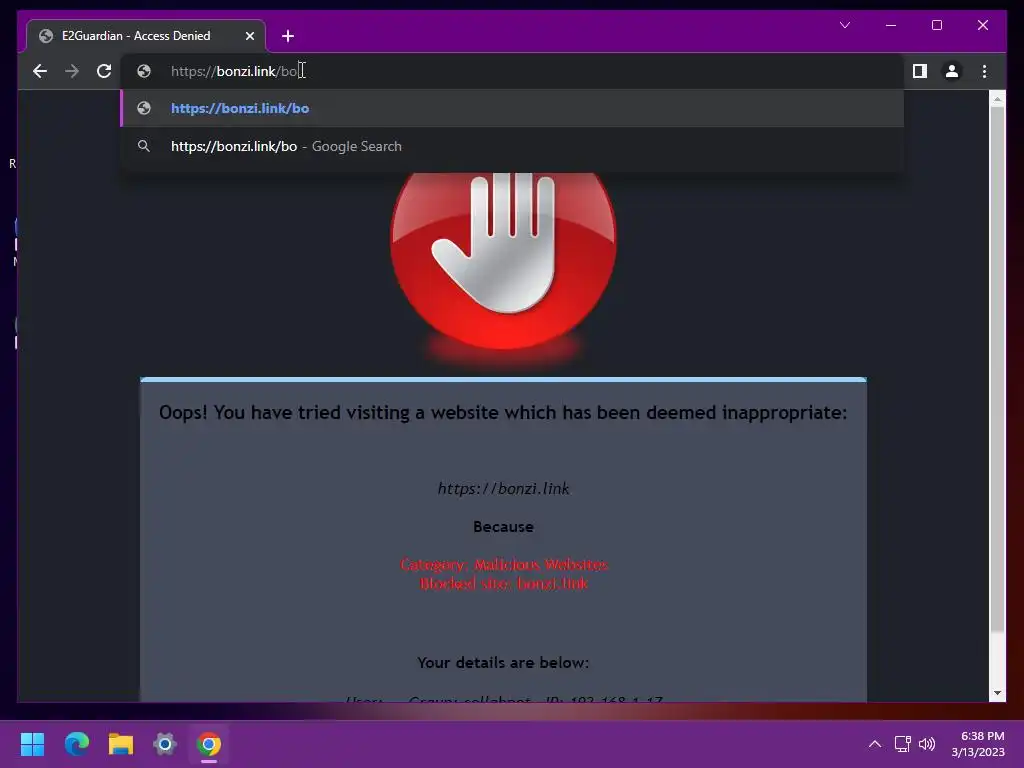Click the Chrome taskbar icon
The image size is (1024, 768).
209,744
